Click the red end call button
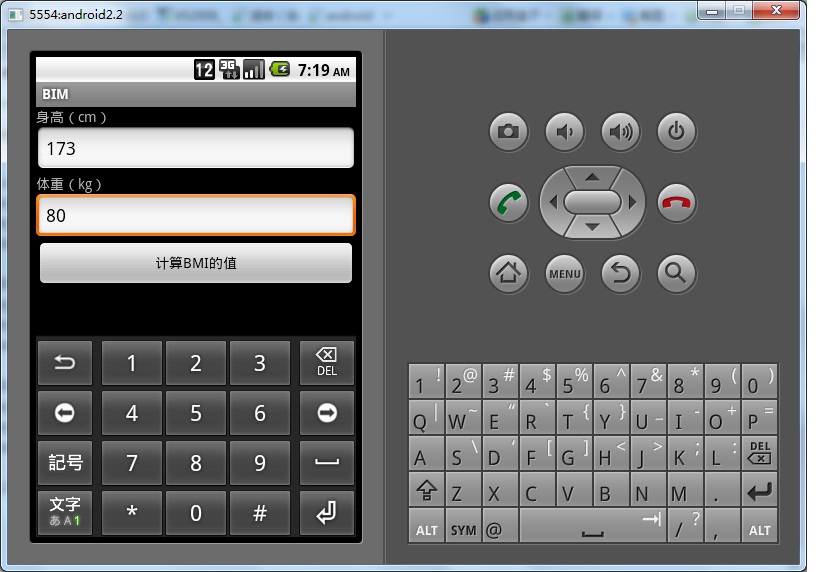The image size is (819, 572). pyautogui.click(x=676, y=203)
